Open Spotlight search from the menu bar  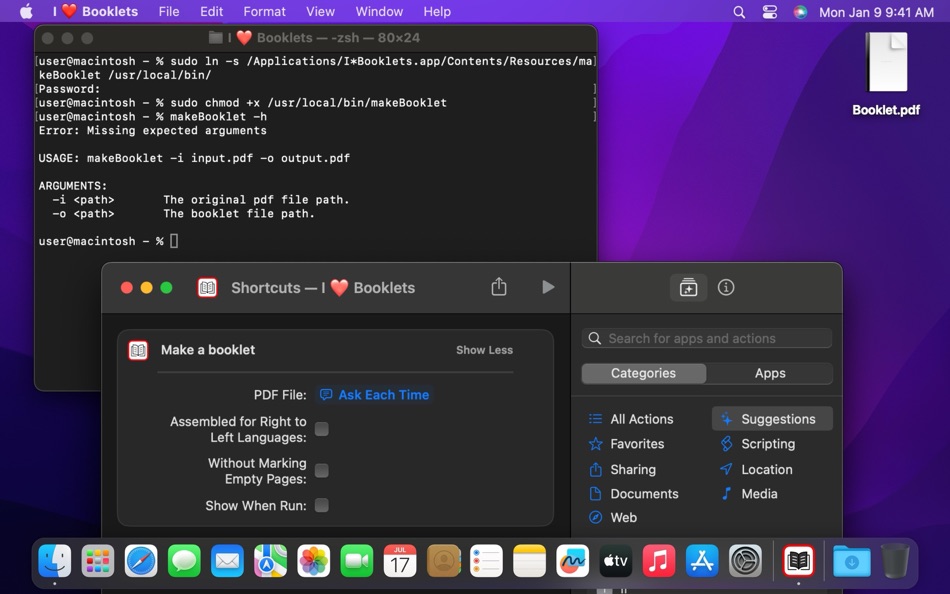[738, 12]
